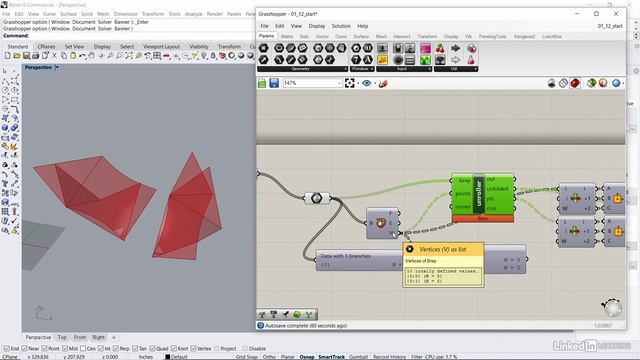Toggle SmartTrack in the status bar
This screenshot has width=640, height=360.
click(331, 357)
